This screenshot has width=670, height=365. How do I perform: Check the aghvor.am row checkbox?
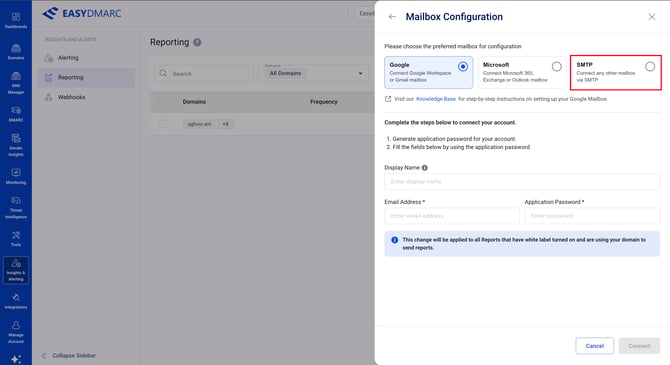163,124
